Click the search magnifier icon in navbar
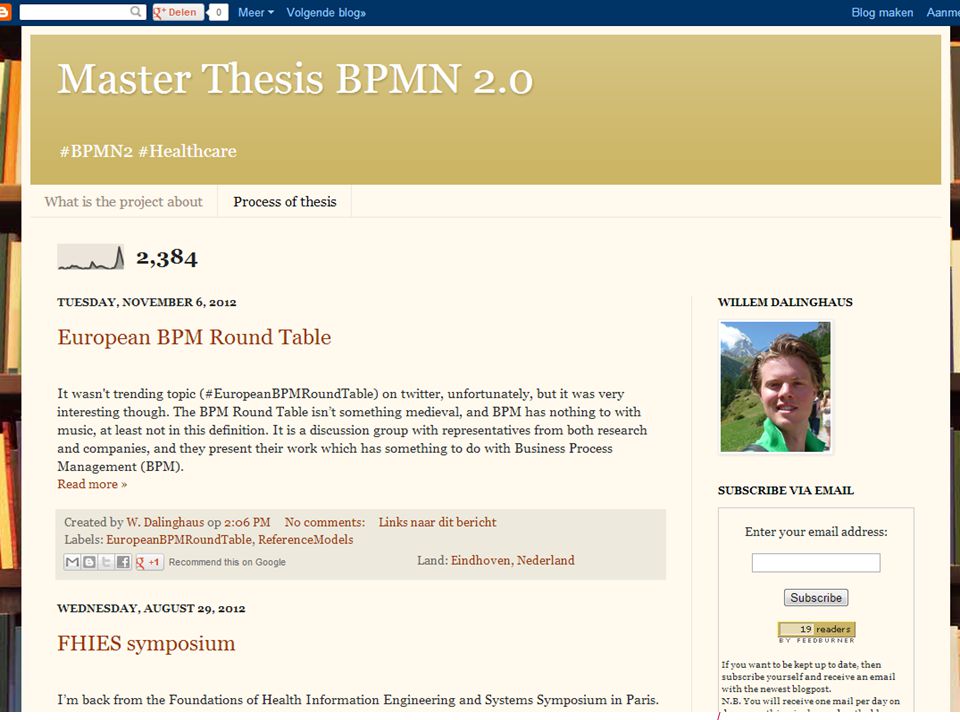This screenshot has height=720, width=960. pyautogui.click(x=136, y=12)
